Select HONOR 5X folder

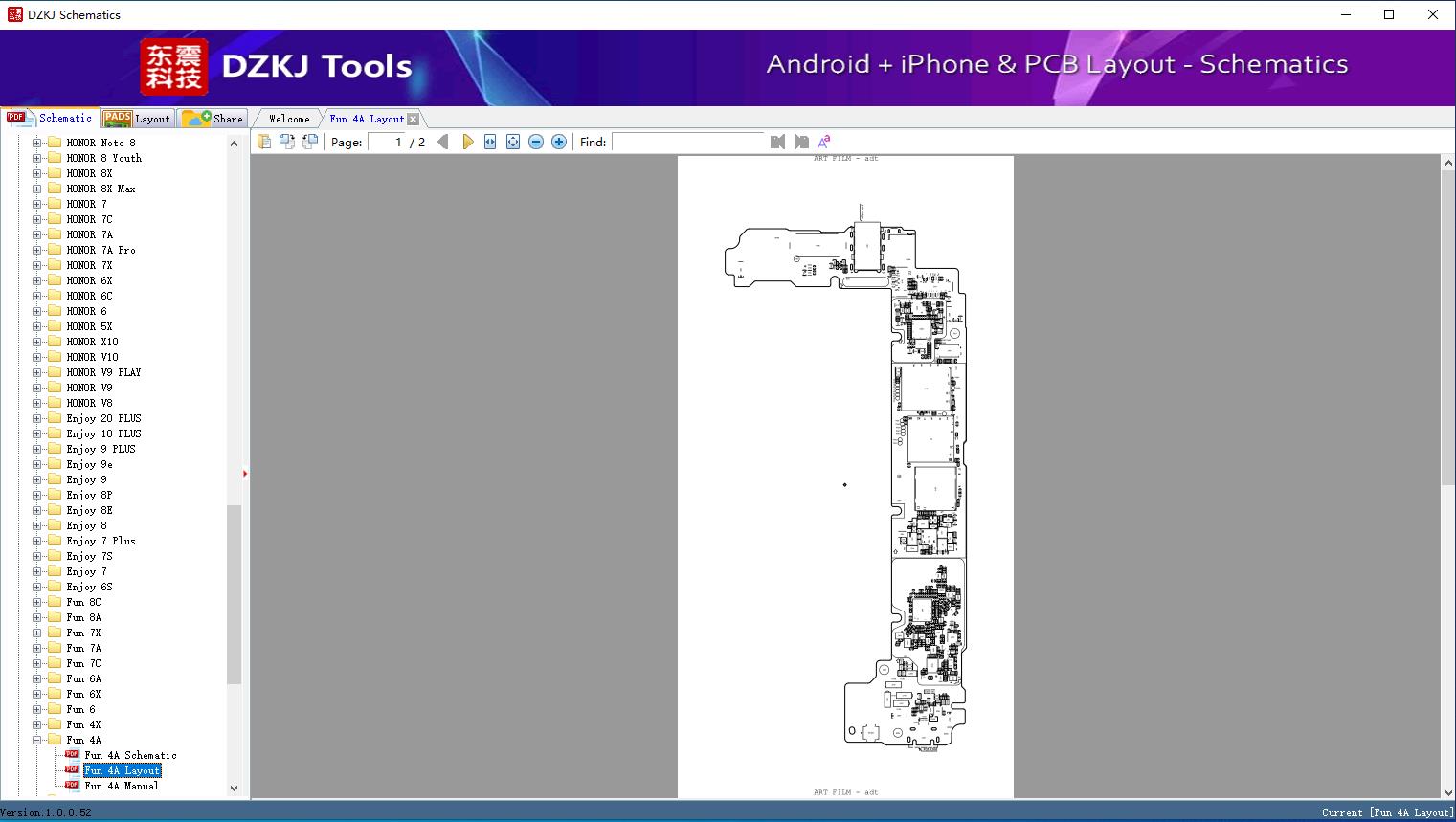pos(89,326)
